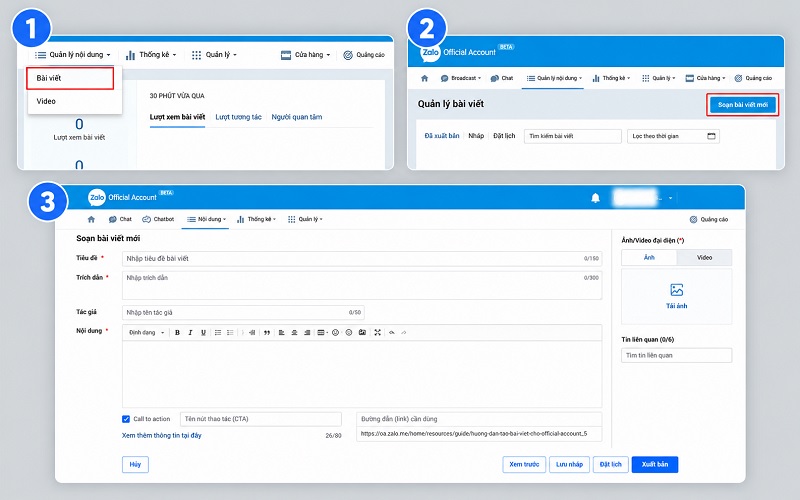800x500 pixels.
Task: Click Xem trước preview button
Action: coord(524,464)
